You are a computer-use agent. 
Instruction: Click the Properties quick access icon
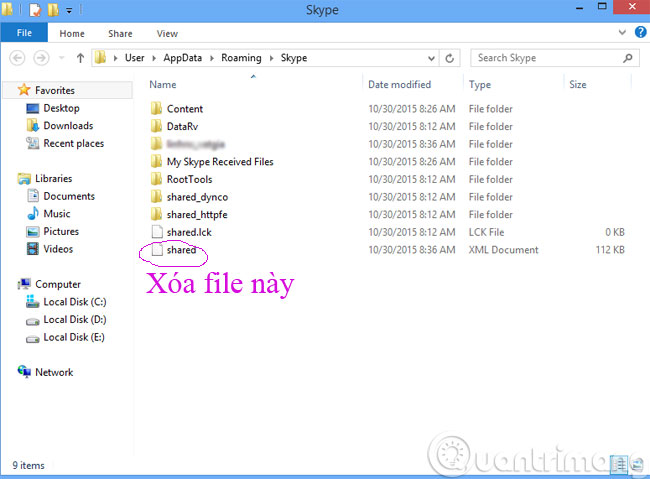[35, 10]
